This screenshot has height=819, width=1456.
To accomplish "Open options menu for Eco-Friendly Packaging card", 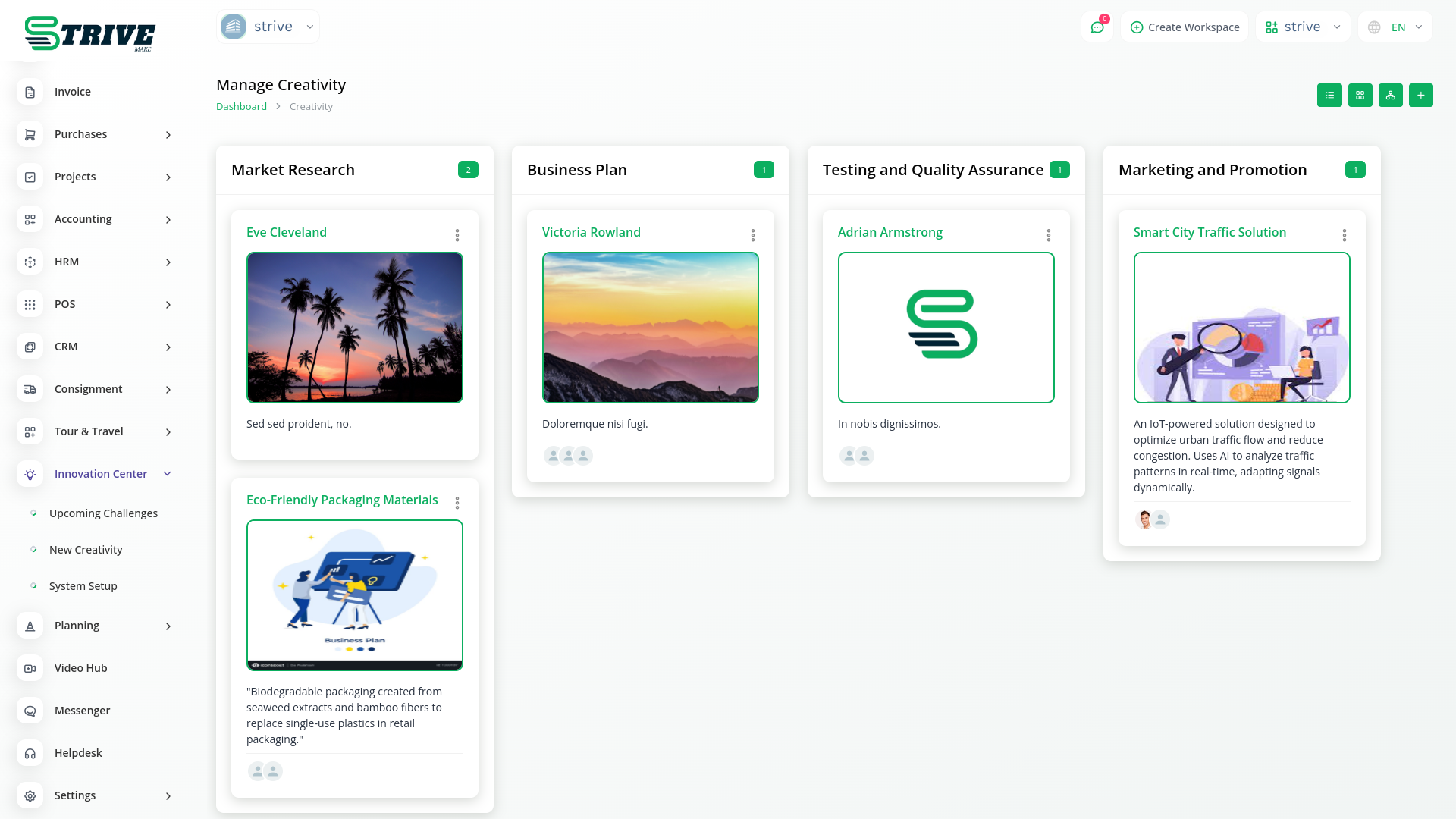I will click(x=457, y=503).
